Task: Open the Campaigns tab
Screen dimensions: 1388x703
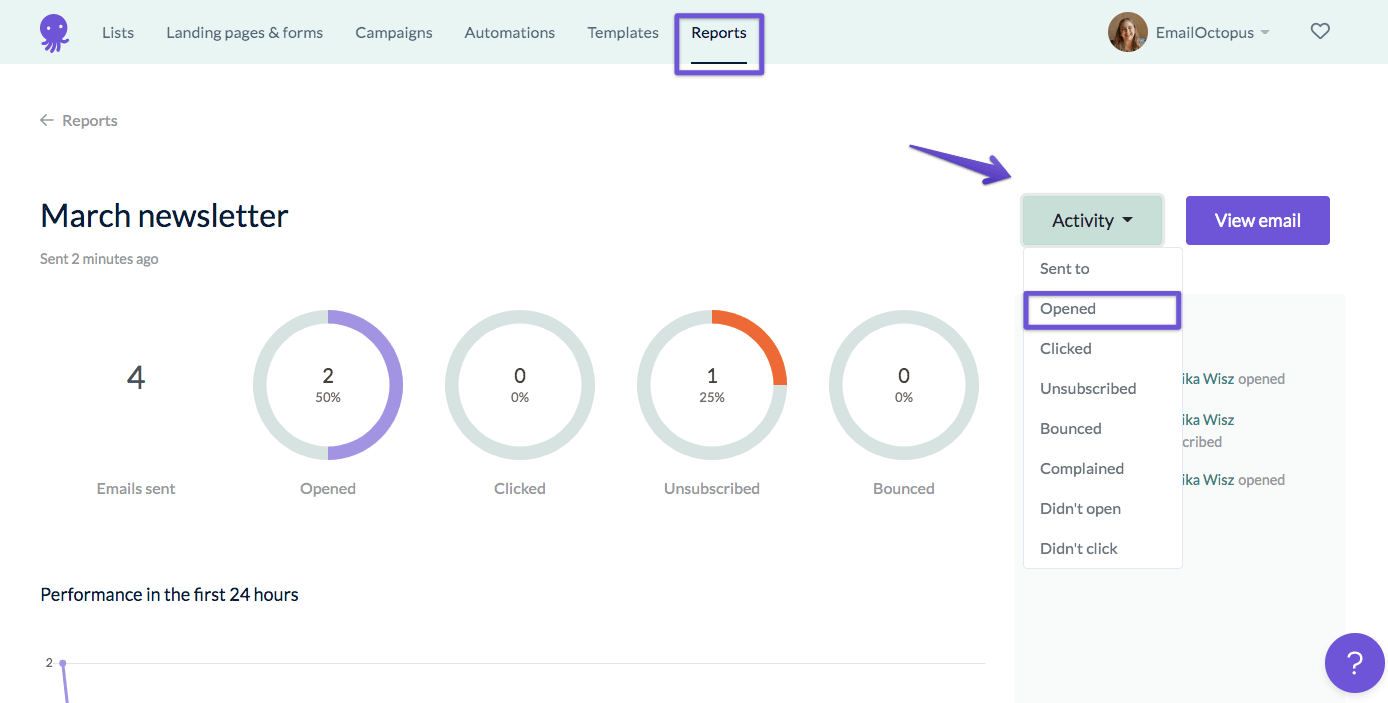Action: point(394,33)
